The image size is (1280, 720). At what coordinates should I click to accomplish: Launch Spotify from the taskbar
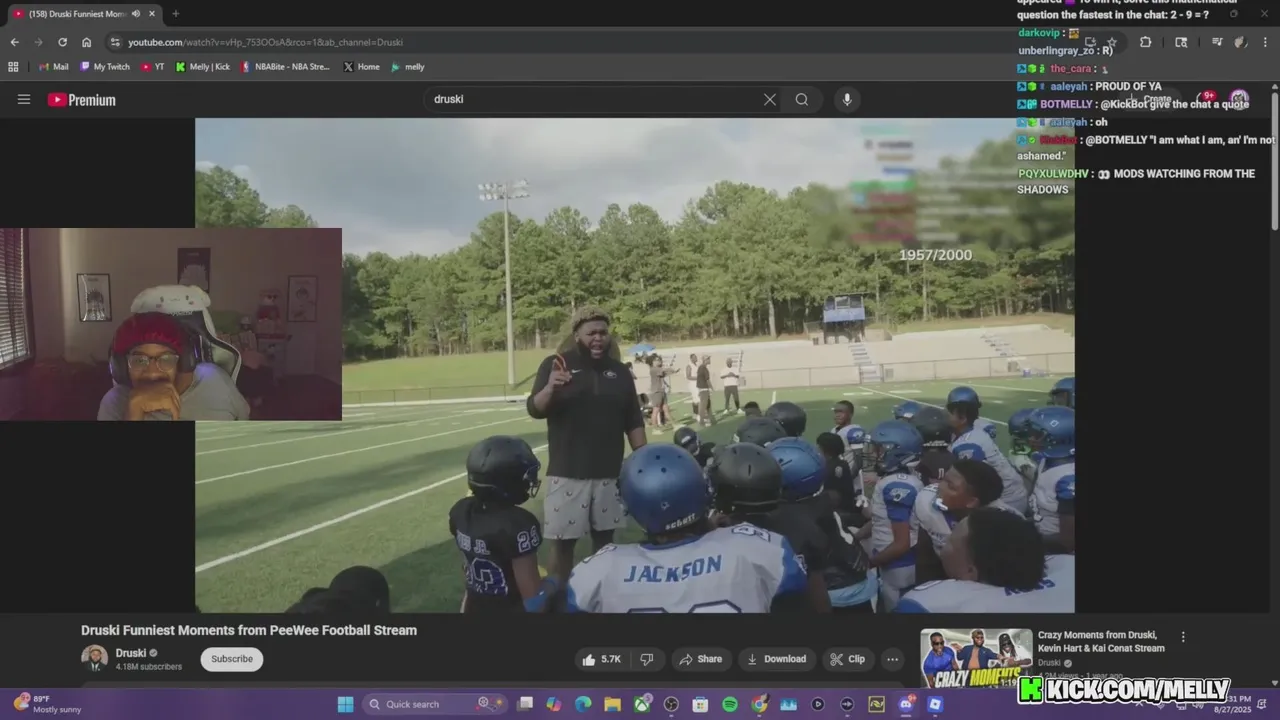click(730, 704)
